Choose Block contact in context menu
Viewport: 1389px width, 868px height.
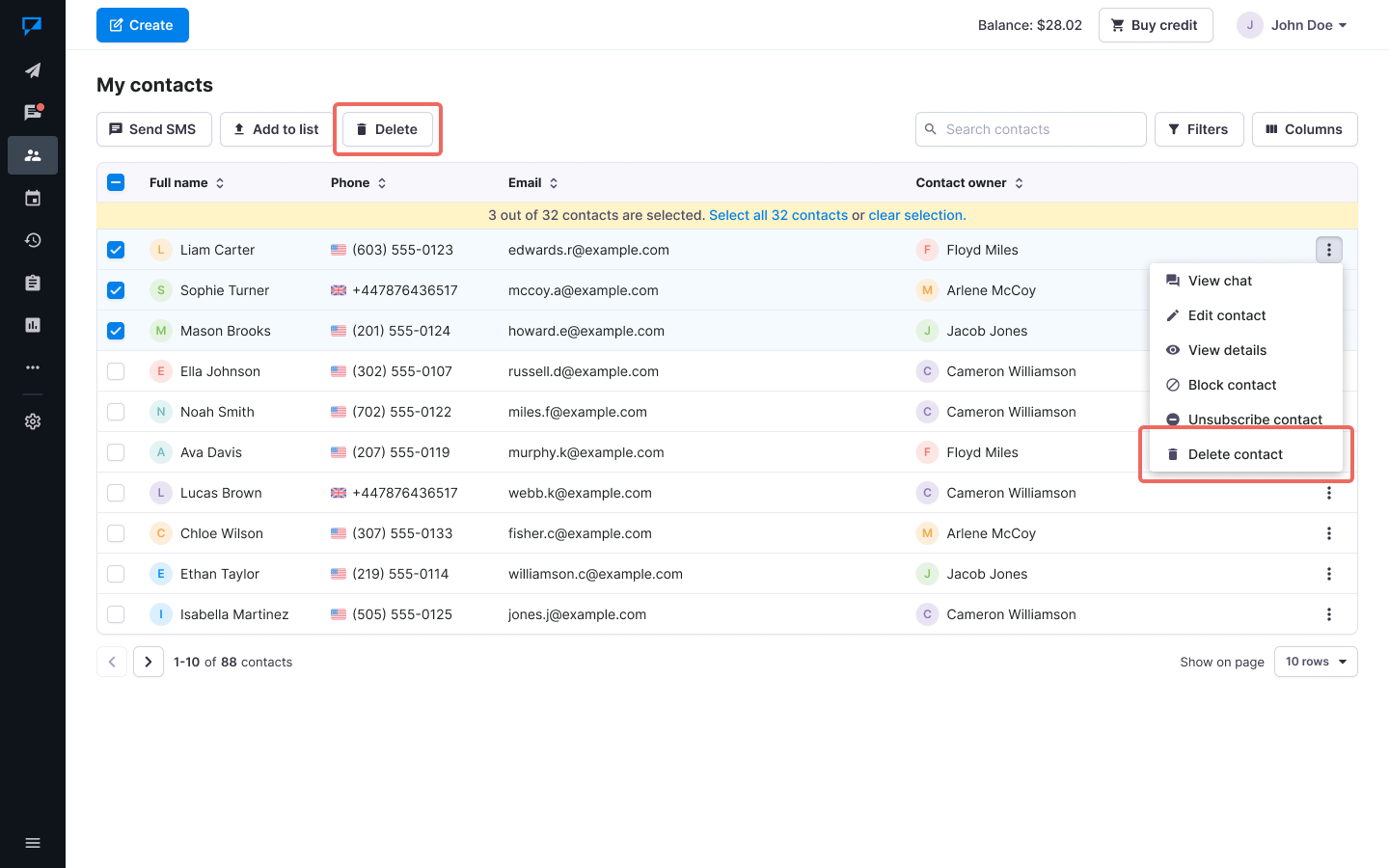click(x=1232, y=385)
